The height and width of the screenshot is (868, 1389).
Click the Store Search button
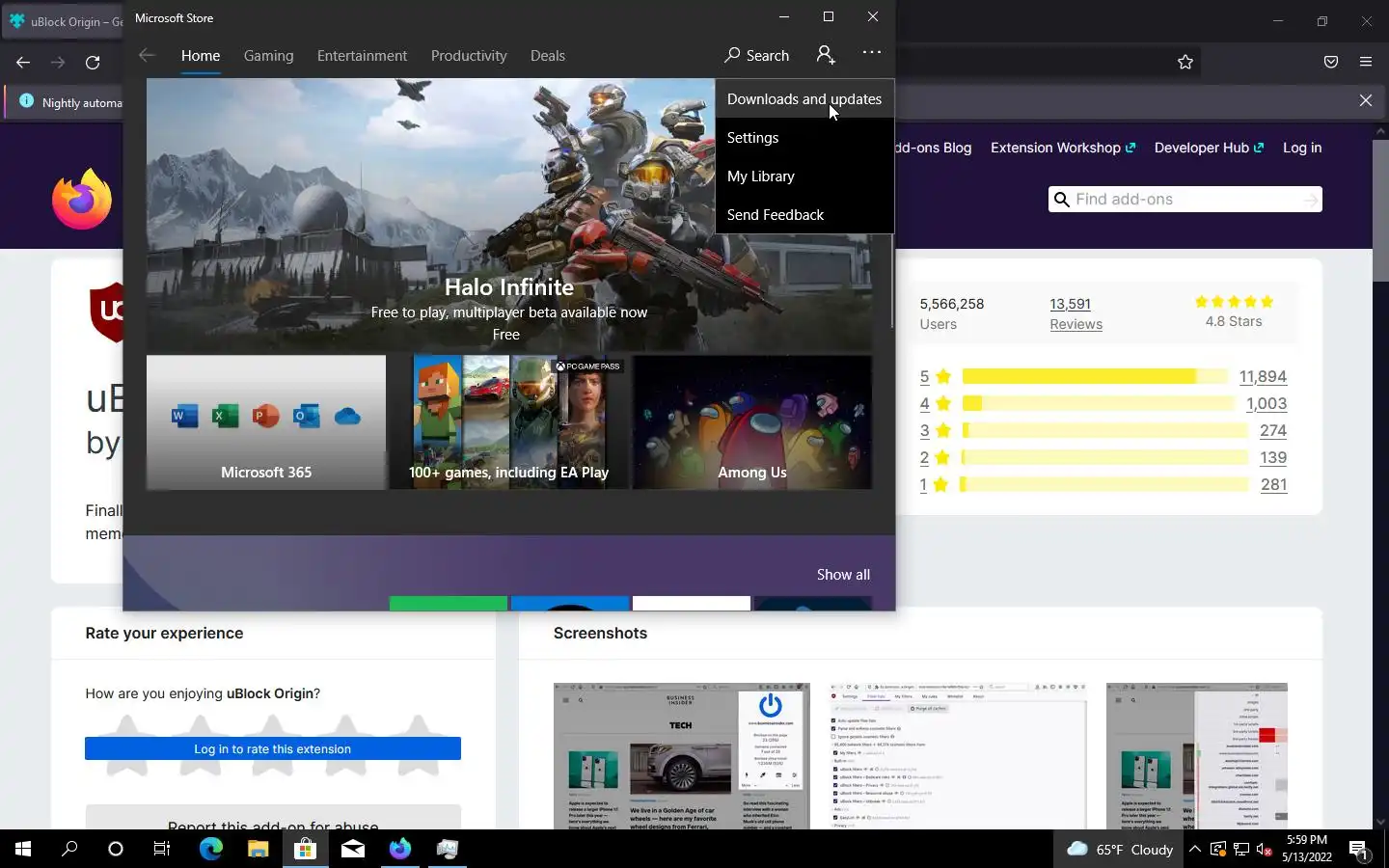(757, 55)
